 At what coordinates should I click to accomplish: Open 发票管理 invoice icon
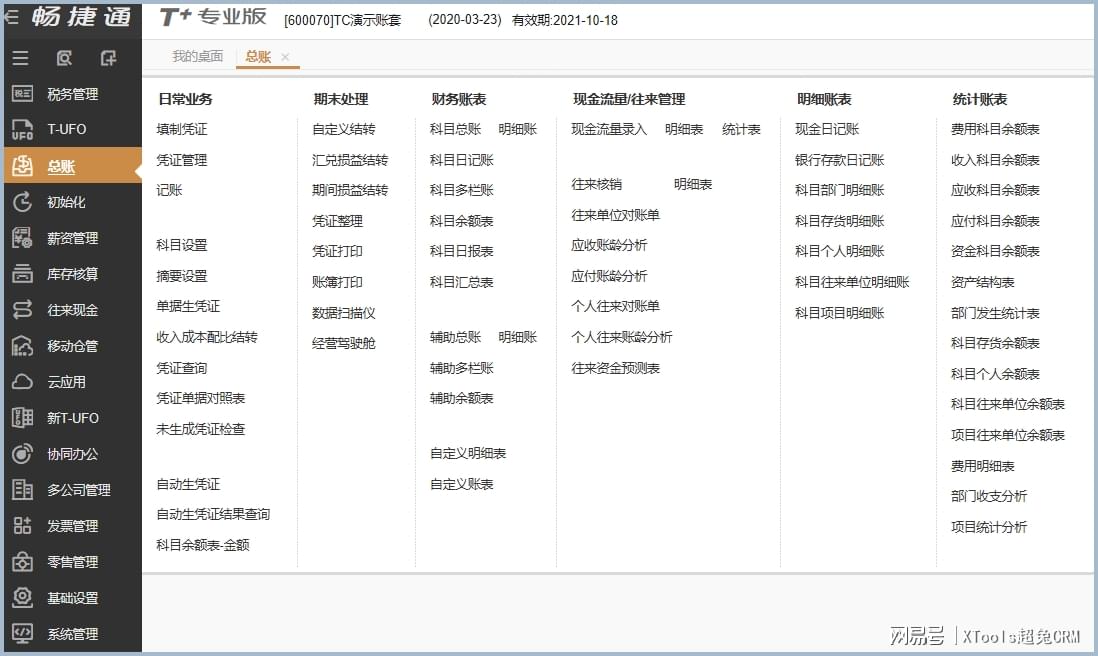coord(22,526)
